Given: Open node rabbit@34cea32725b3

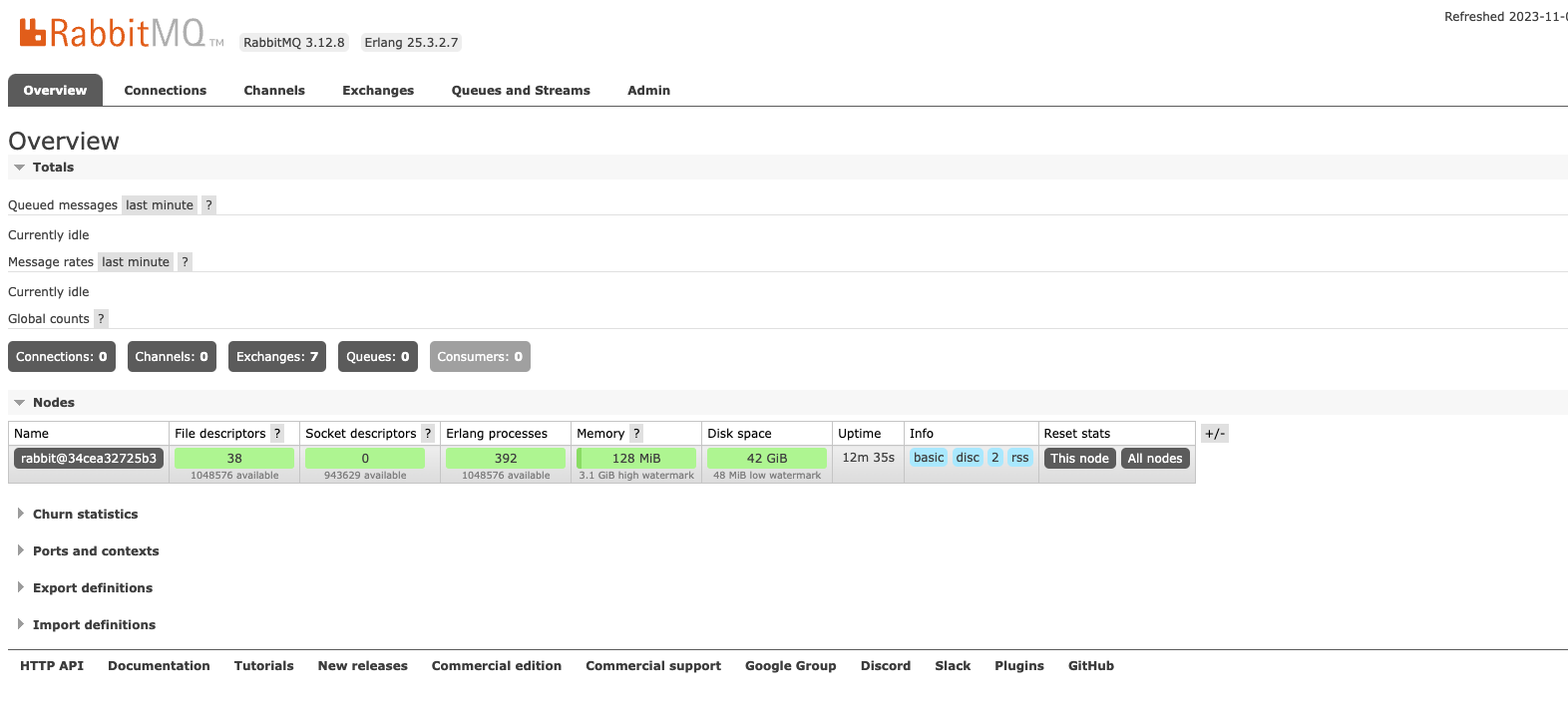Looking at the screenshot, I should [89, 459].
